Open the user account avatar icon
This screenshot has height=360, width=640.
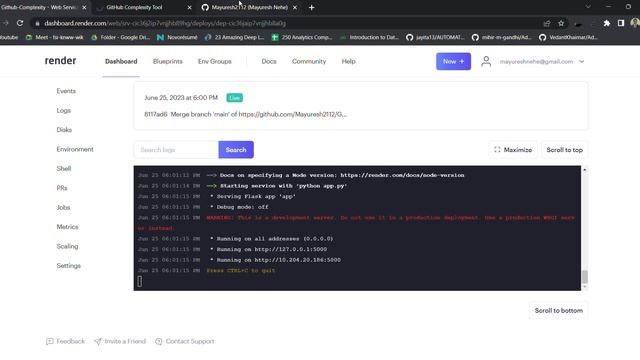point(486,61)
